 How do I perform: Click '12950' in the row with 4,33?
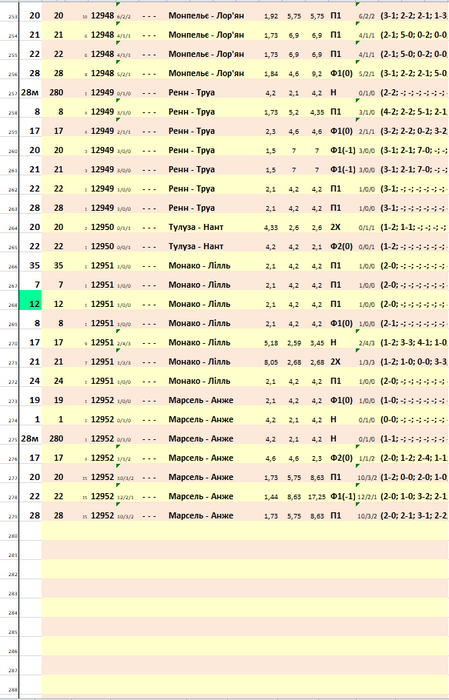point(103,227)
